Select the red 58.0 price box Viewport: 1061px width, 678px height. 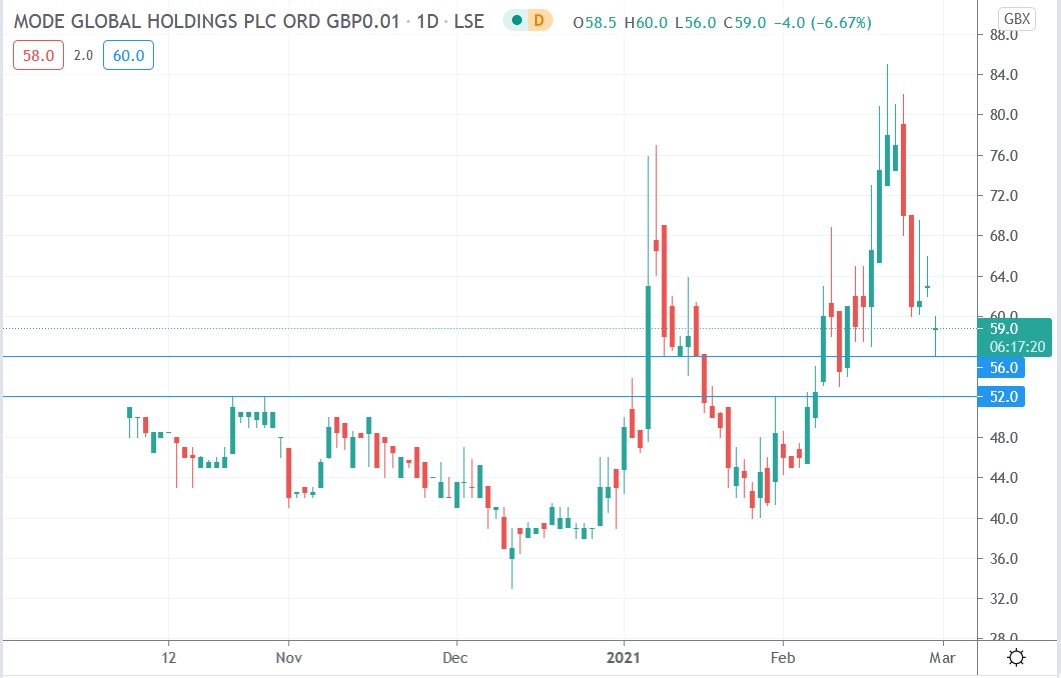coord(37,56)
